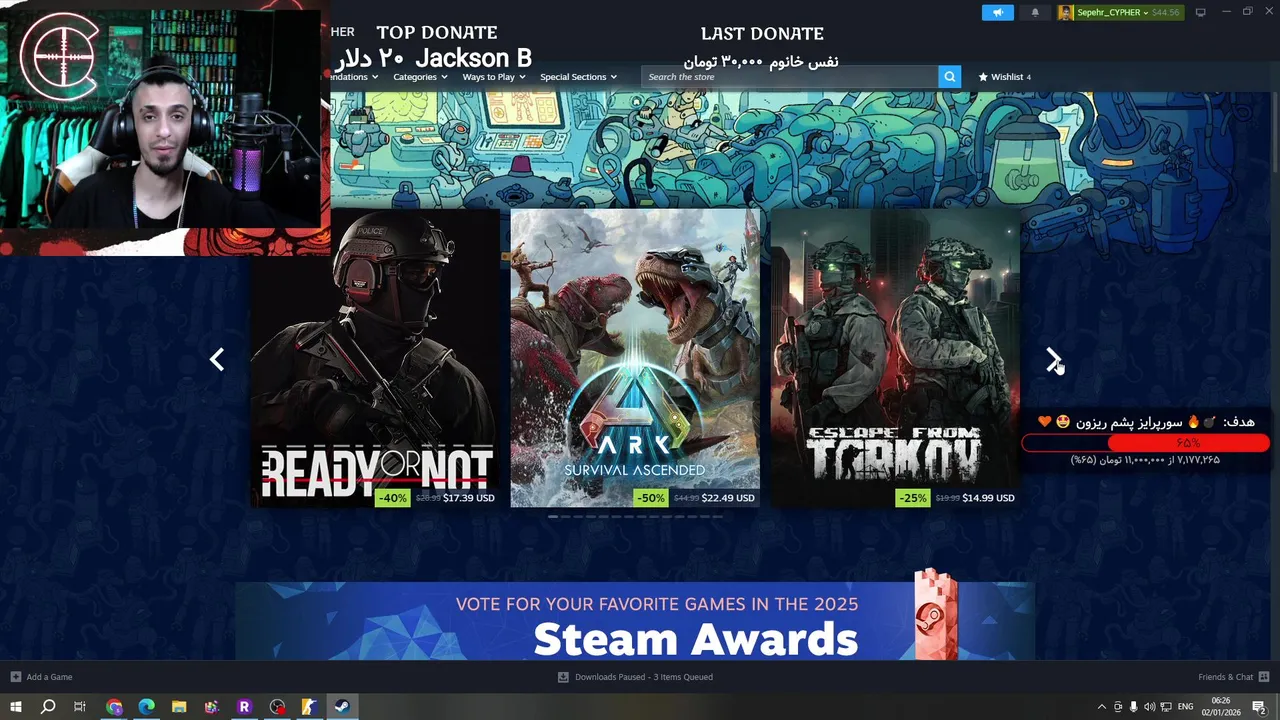
Task: Click the Steam announcements megaphone icon
Action: [x=997, y=12]
